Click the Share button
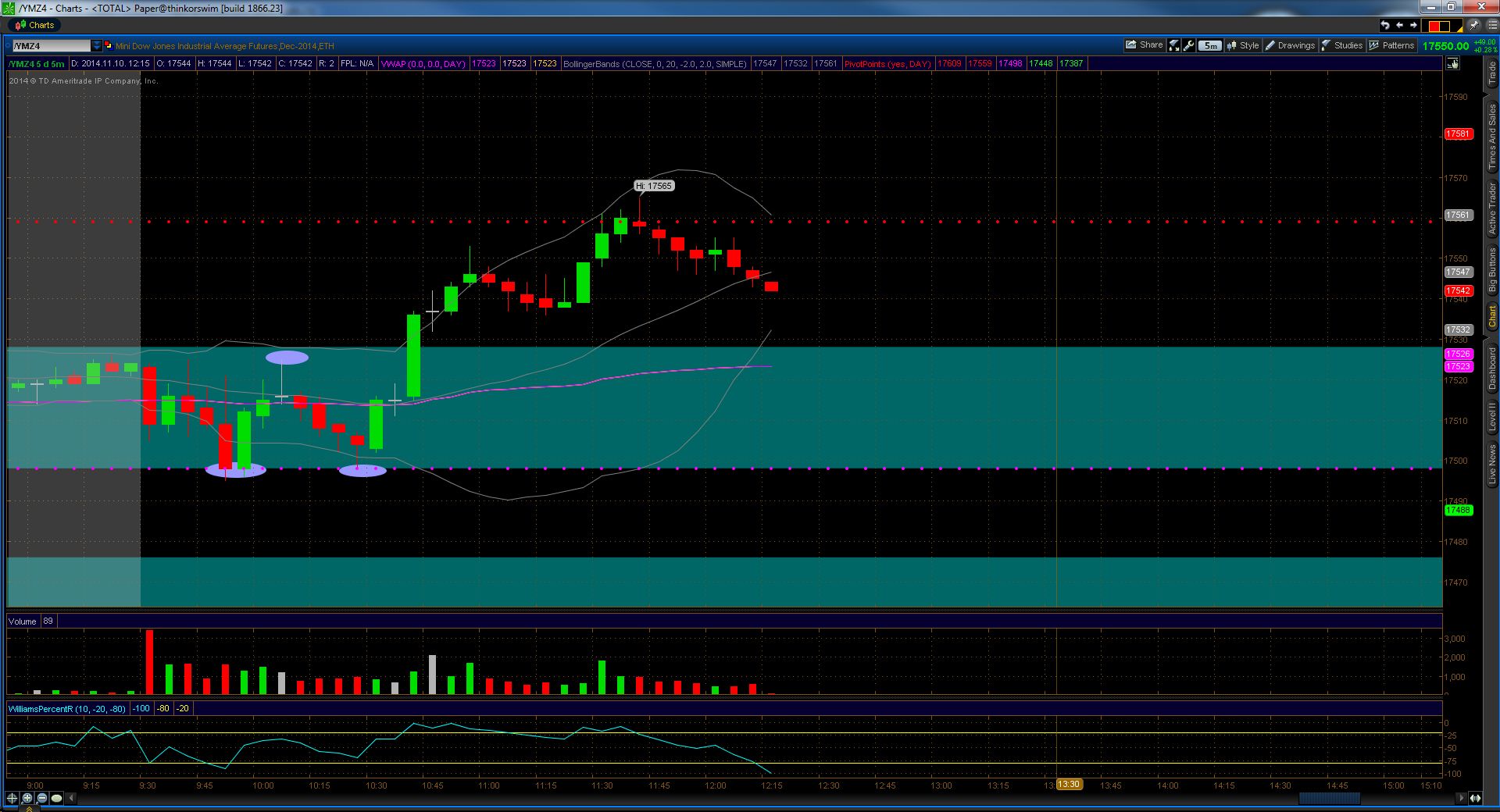 coord(1145,45)
